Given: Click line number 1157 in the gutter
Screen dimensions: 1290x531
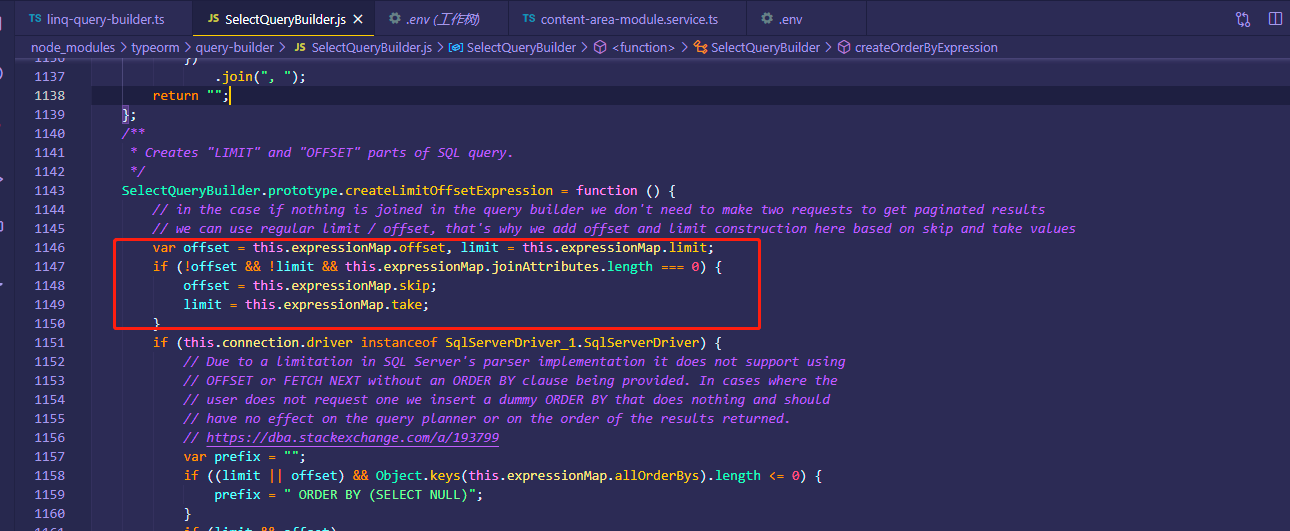Looking at the screenshot, I should (49, 457).
